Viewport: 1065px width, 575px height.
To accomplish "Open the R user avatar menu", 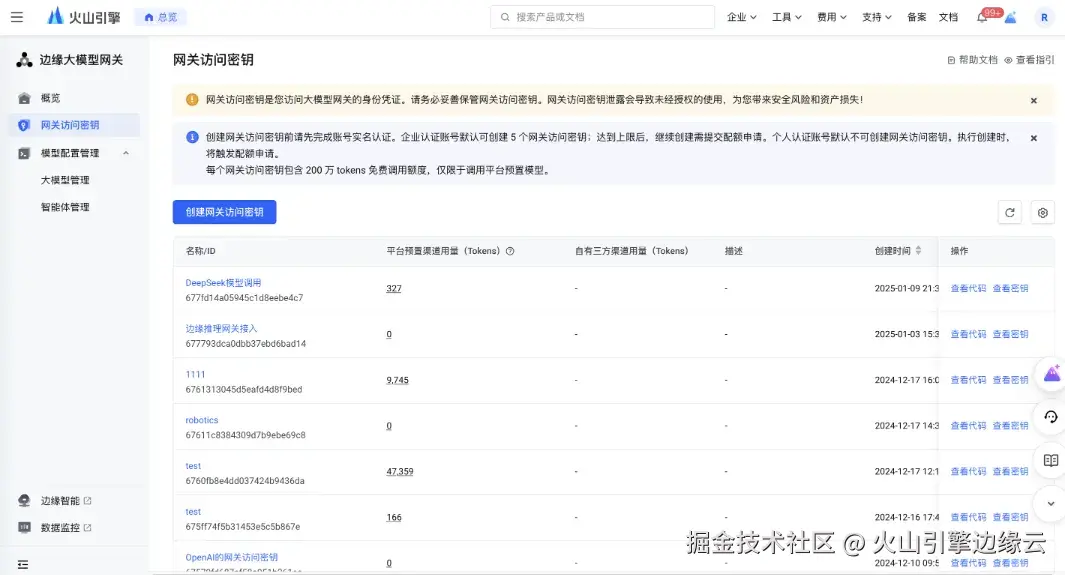I will tap(1044, 18).
